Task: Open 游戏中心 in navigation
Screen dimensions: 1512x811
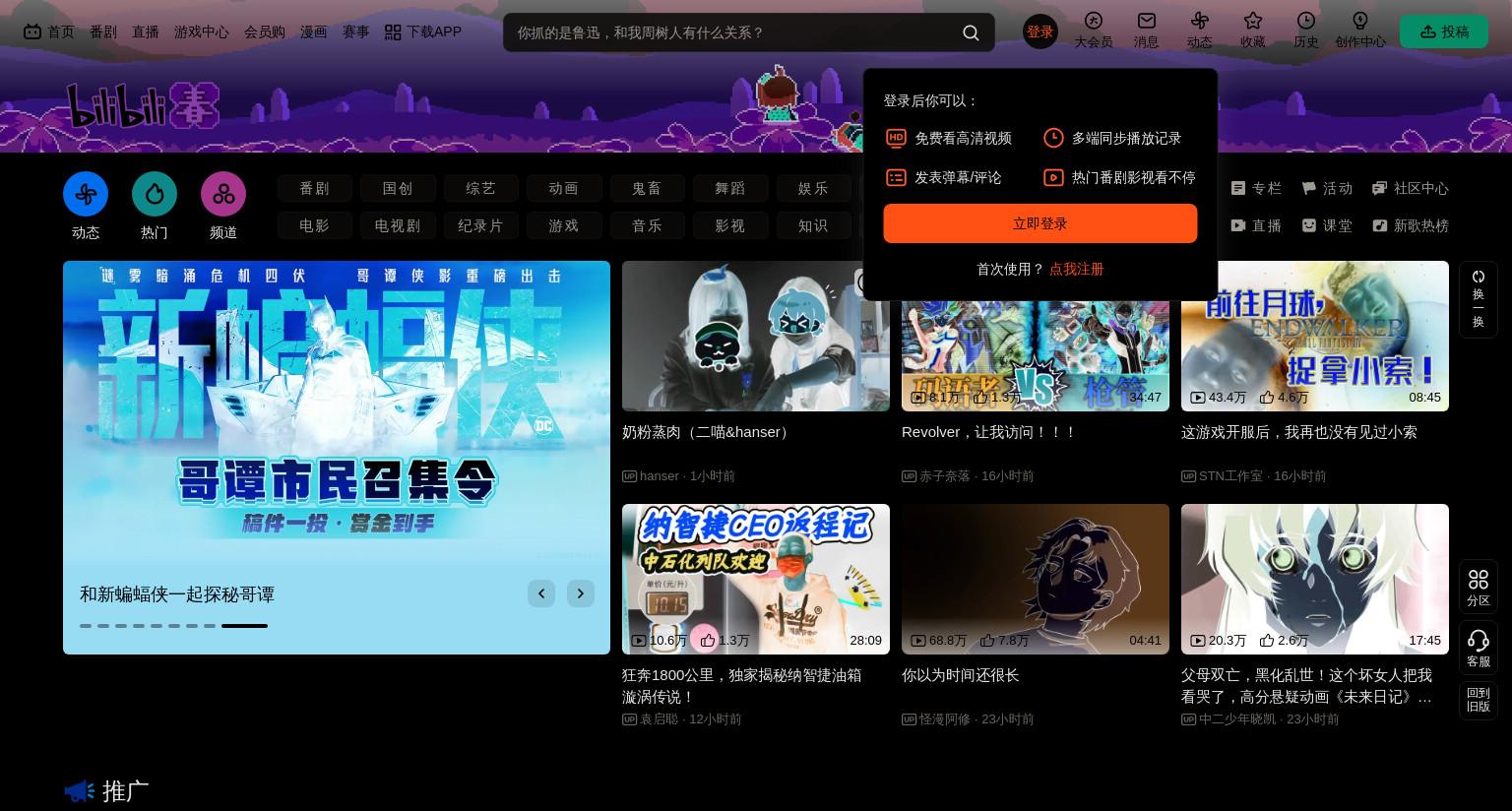Action: click(202, 31)
